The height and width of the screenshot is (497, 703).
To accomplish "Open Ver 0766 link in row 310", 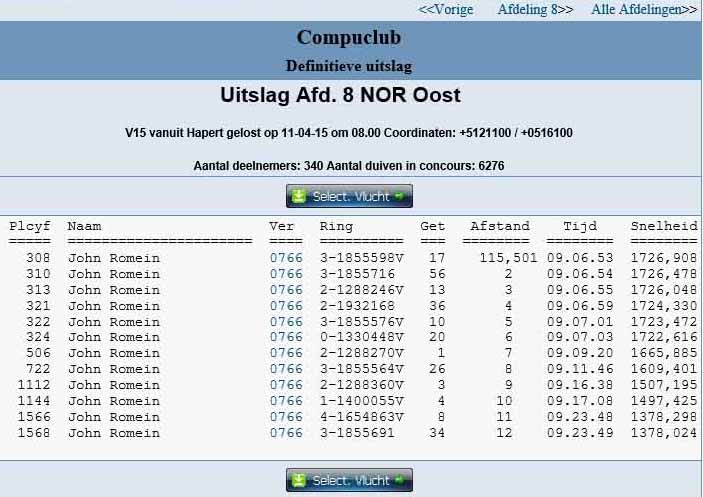I will [286, 274].
